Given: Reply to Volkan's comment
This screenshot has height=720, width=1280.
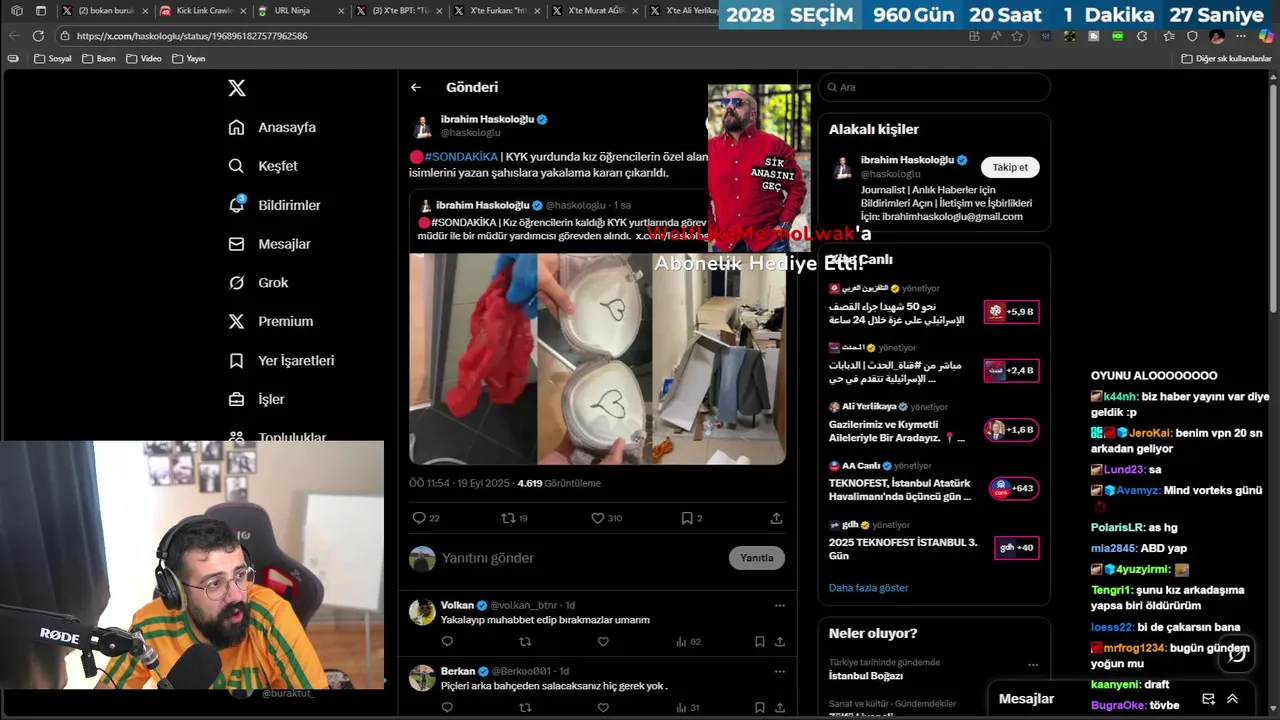Looking at the screenshot, I should pyautogui.click(x=447, y=642).
